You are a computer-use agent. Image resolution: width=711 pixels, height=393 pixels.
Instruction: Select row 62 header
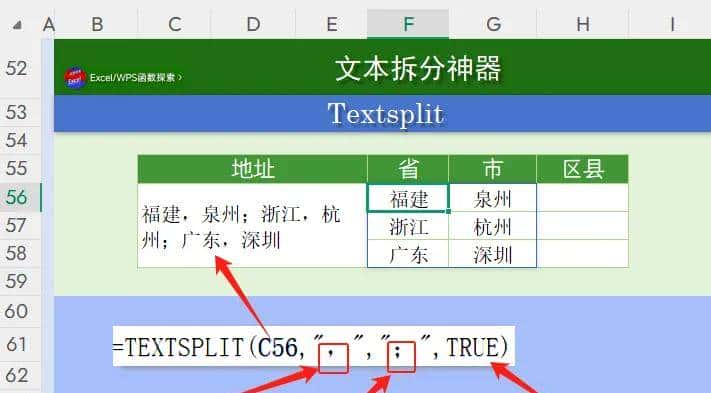(20, 376)
